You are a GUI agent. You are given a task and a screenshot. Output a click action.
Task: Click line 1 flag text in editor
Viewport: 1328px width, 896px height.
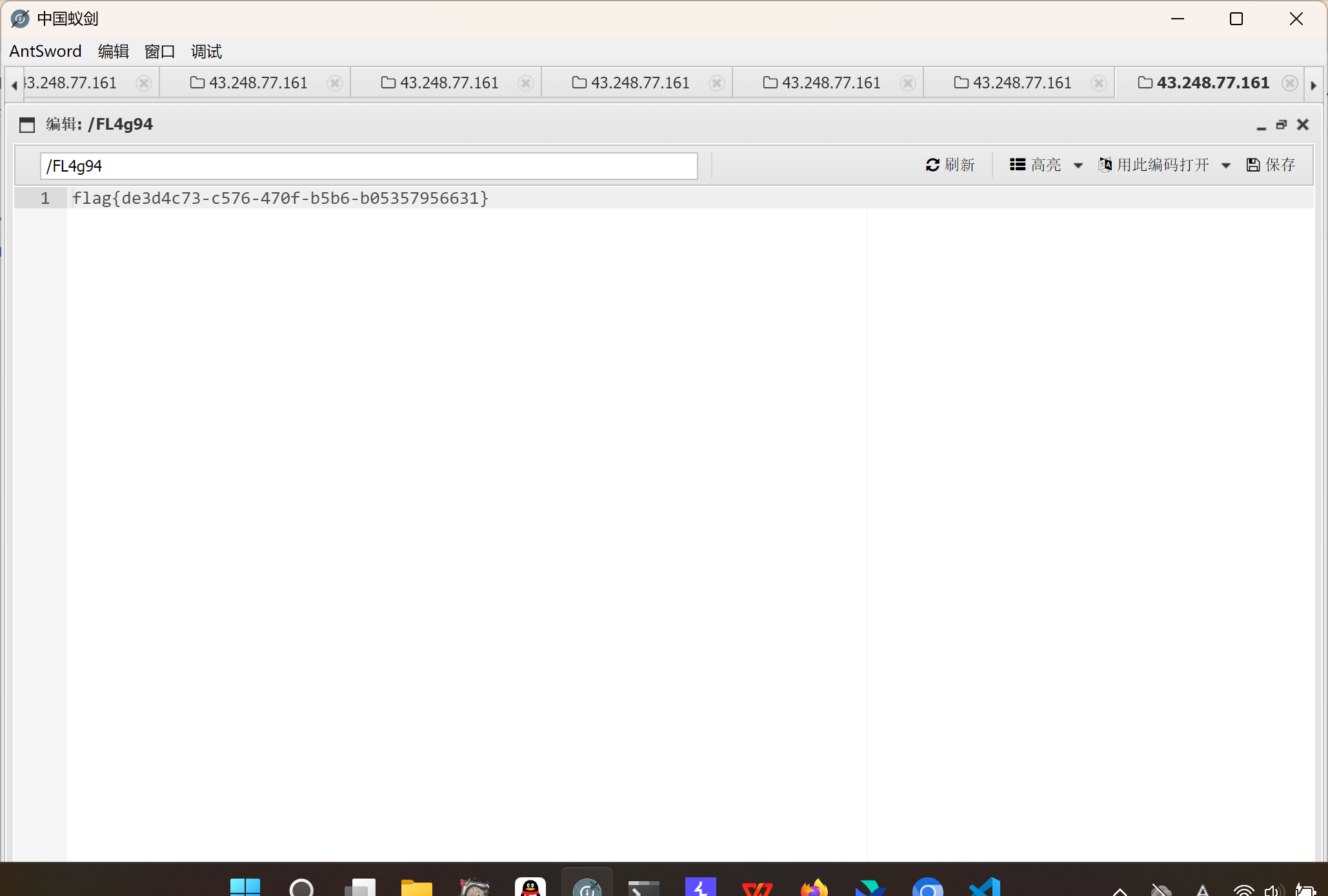(x=280, y=198)
